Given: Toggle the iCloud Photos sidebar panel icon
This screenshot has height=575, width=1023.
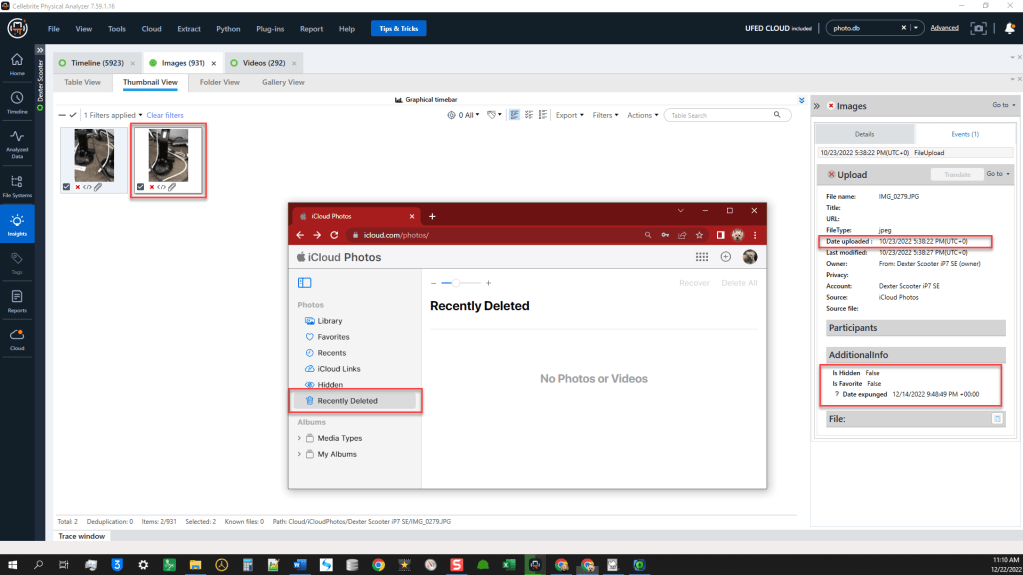Looking at the screenshot, I should pos(305,284).
